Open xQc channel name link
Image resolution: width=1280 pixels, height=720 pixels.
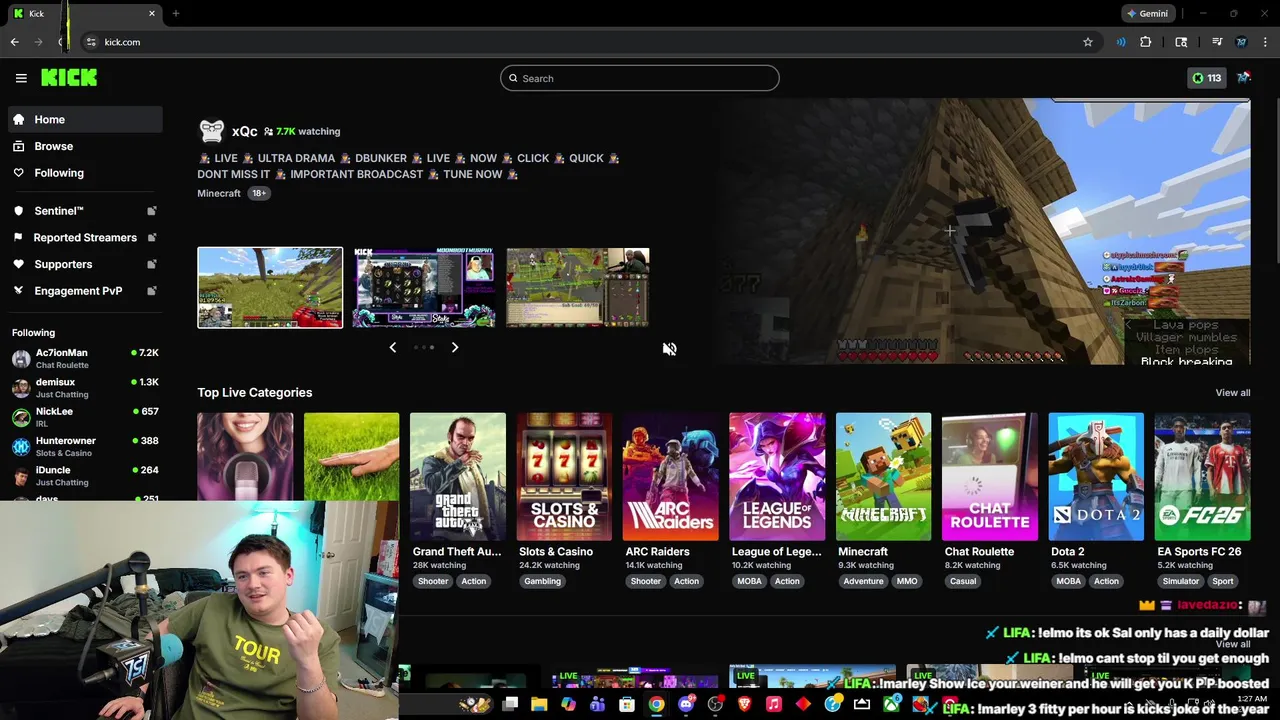[x=245, y=131]
